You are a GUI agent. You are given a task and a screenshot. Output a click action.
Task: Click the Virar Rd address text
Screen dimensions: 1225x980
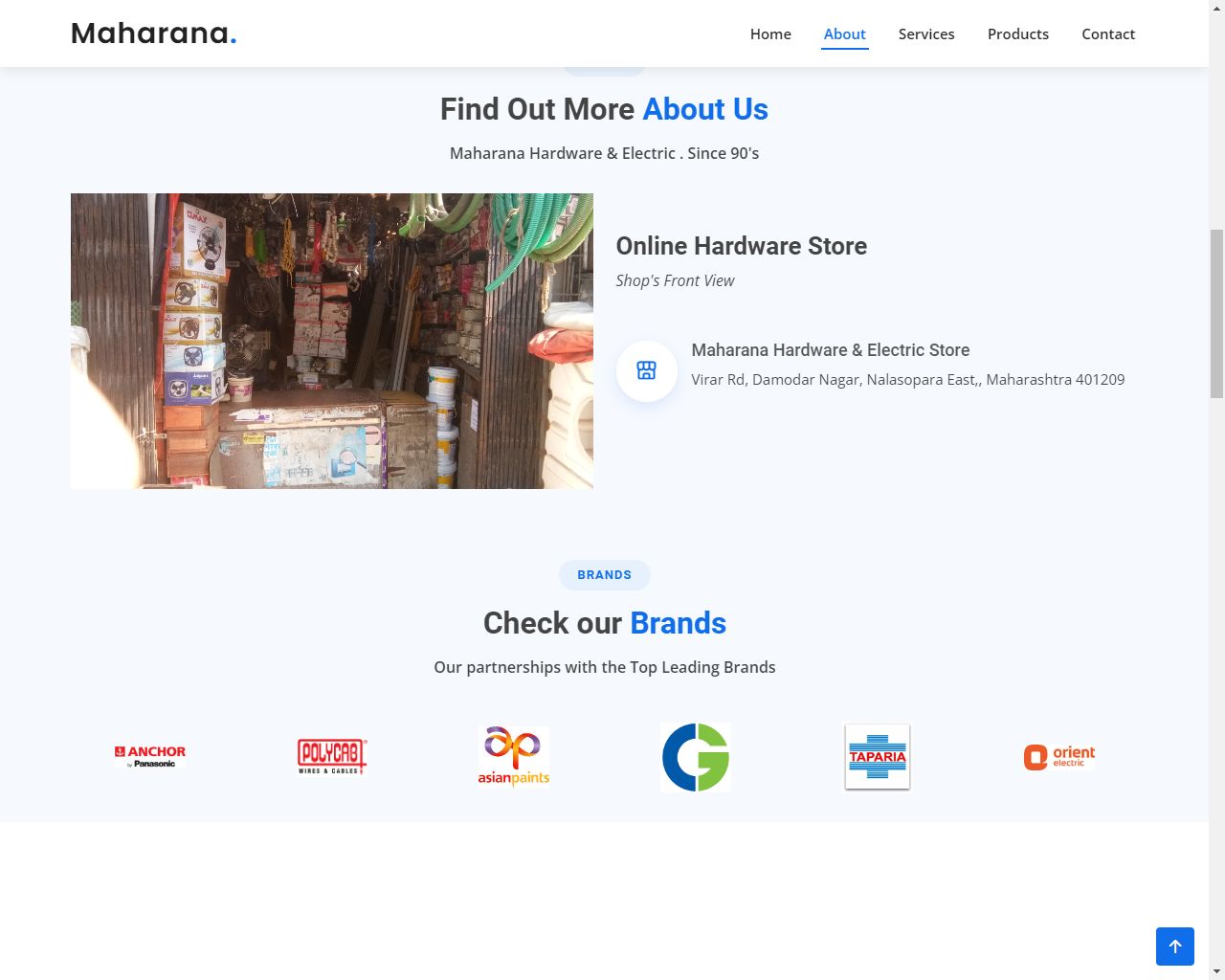click(x=908, y=380)
